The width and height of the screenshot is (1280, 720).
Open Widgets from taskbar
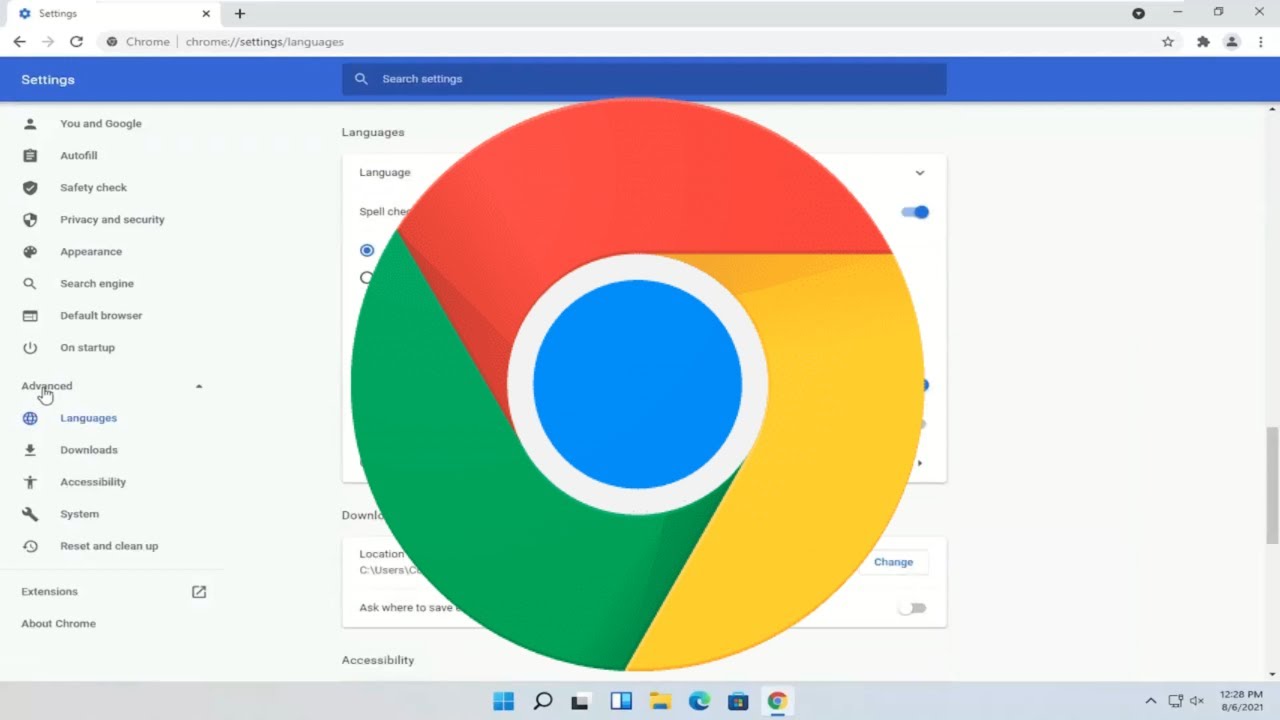(620, 701)
